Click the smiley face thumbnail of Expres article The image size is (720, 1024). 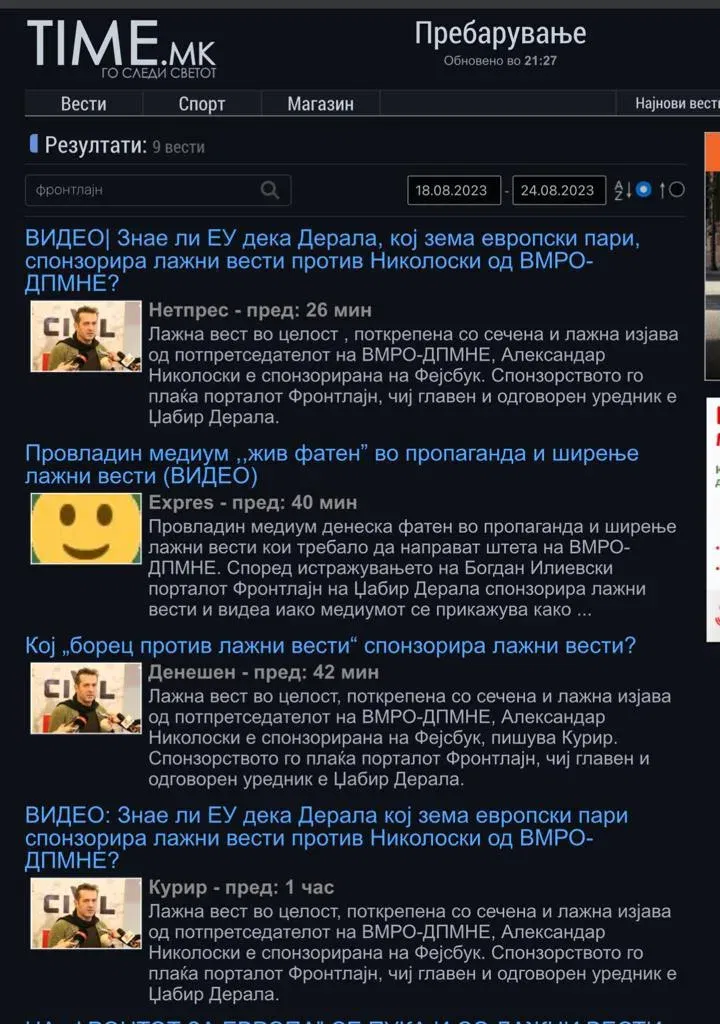(86, 528)
